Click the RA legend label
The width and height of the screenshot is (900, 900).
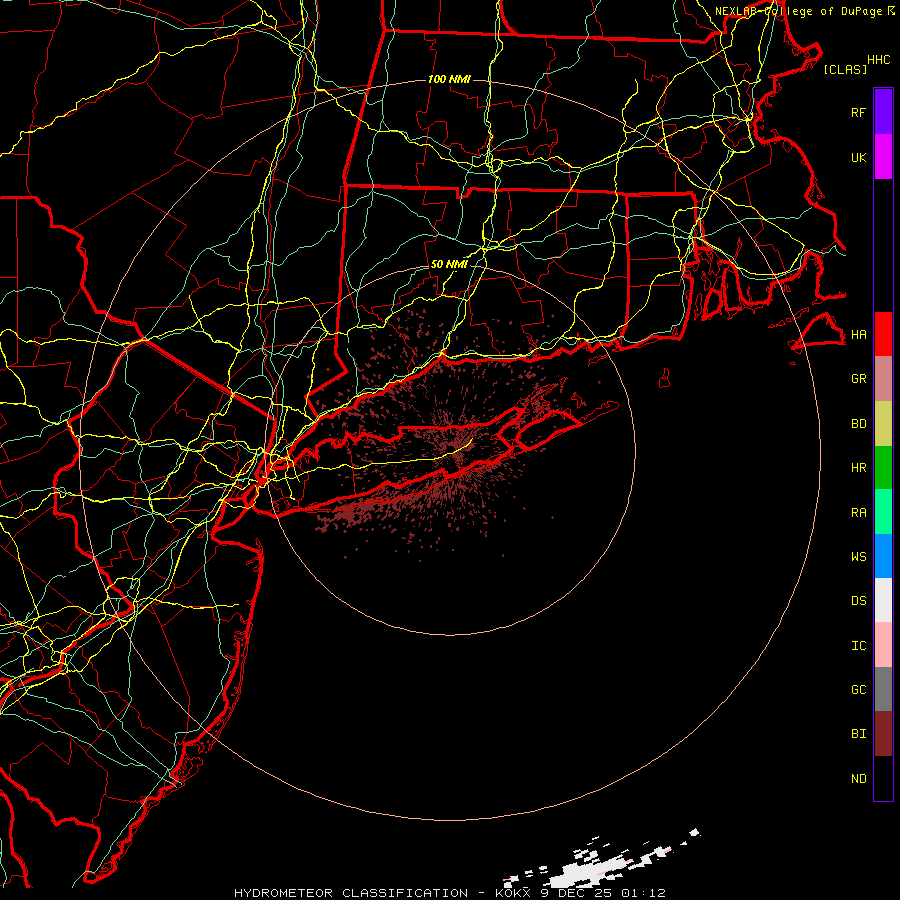(859, 513)
